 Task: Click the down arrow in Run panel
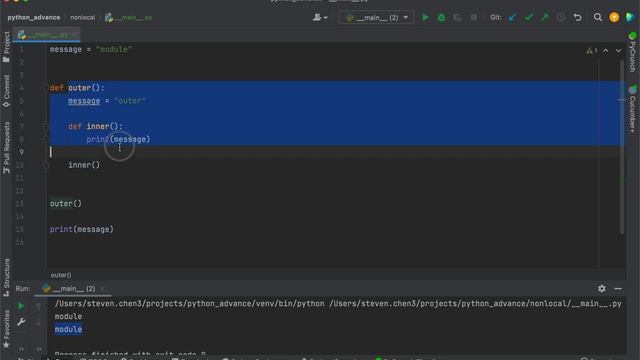coord(38,323)
